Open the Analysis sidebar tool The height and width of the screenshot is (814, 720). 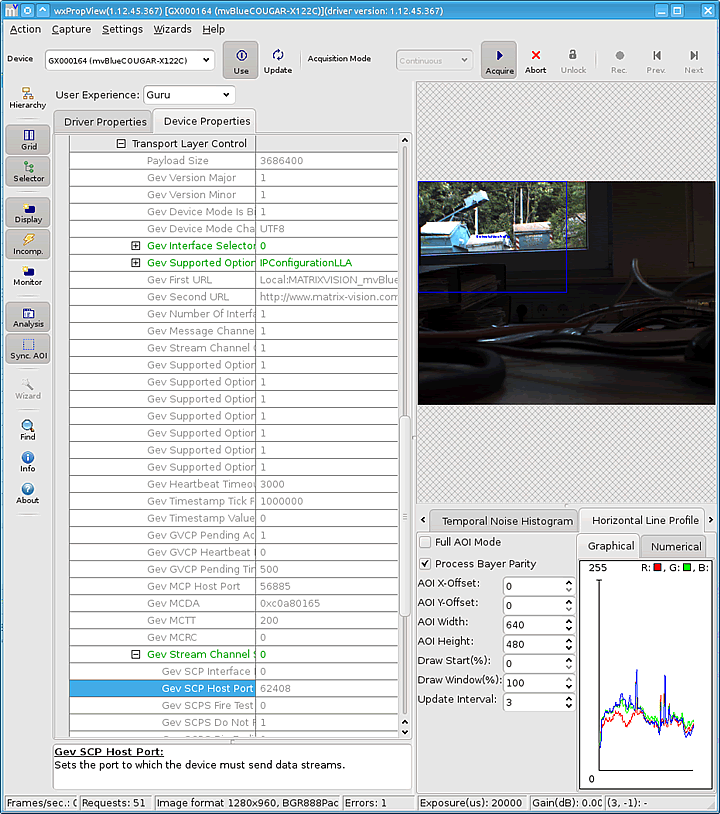(x=29, y=316)
